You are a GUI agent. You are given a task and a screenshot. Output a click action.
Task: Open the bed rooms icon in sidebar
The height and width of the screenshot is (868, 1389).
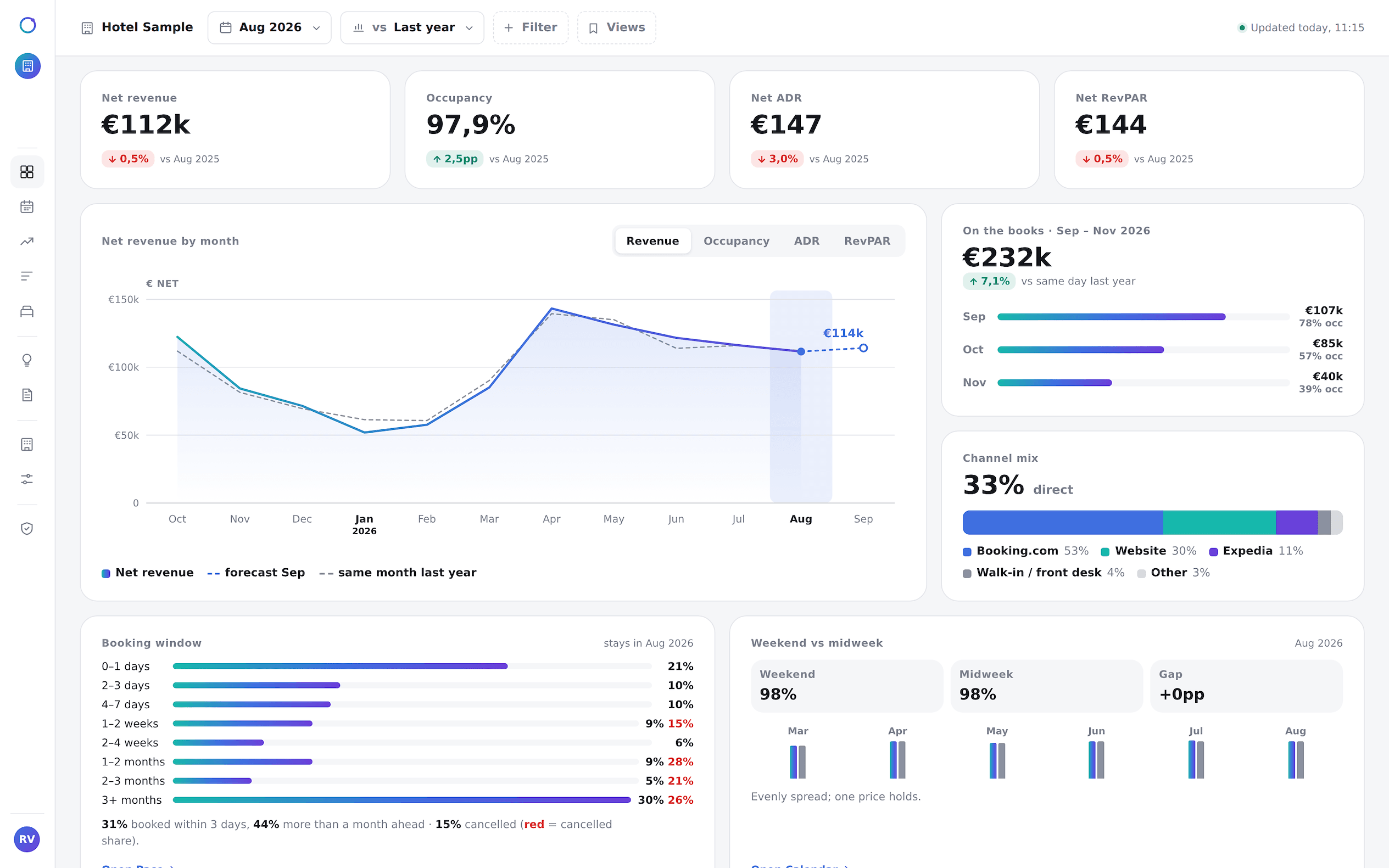(x=27, y=311)
